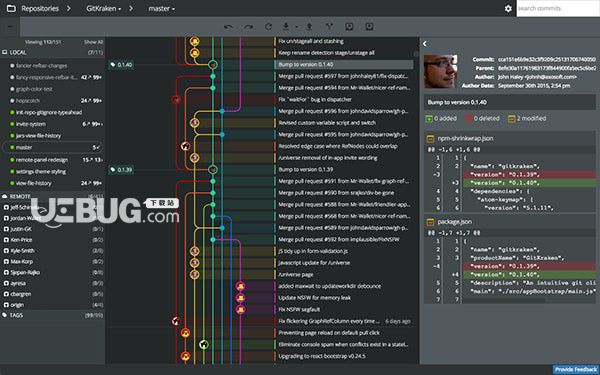Click the 0 deleted filter
600x375 pixels.
click(x=482, y=119)
